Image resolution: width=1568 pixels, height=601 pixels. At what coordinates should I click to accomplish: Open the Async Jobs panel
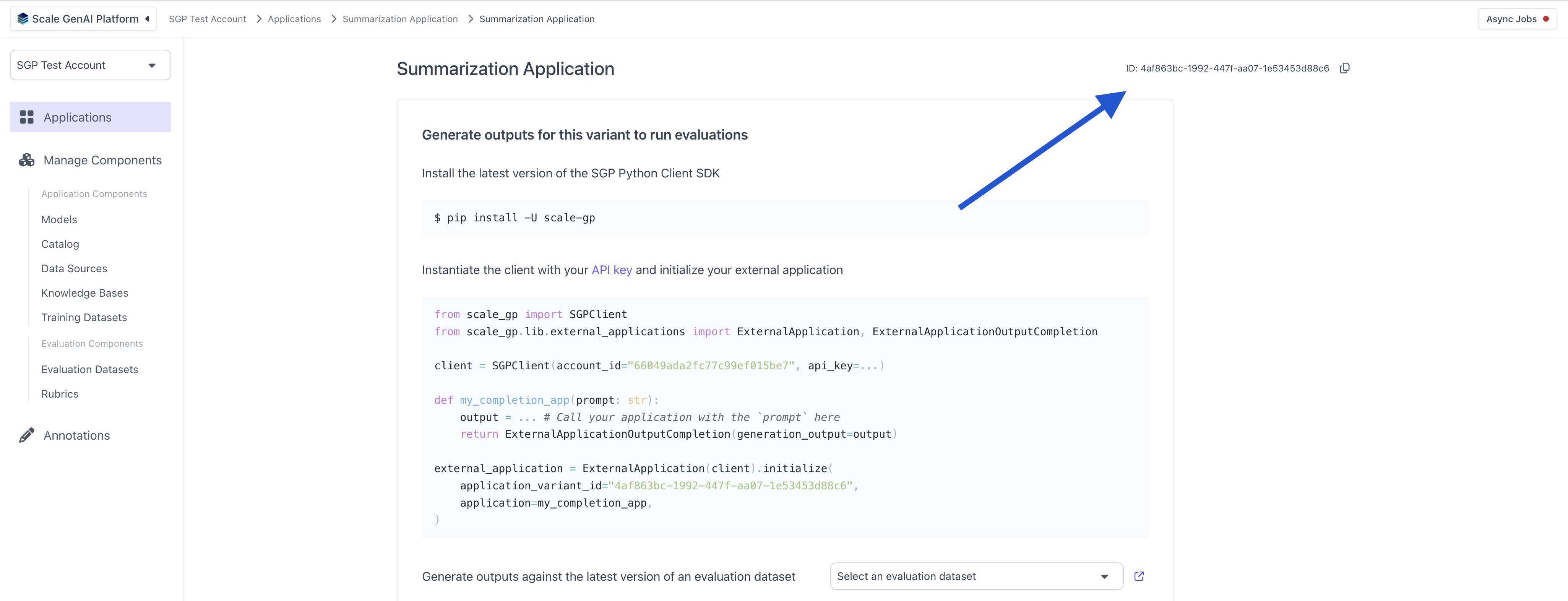(x=1511, y=19)
